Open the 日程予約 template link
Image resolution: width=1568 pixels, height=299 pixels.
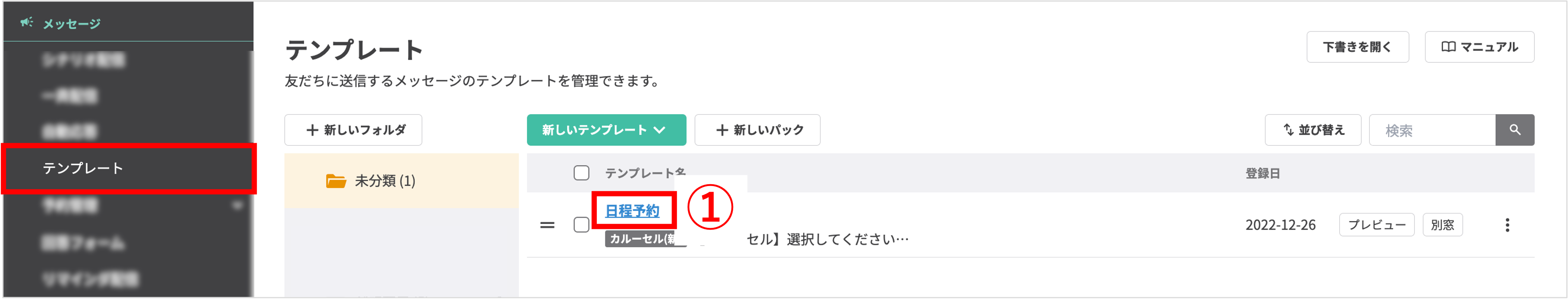[632, 211]
